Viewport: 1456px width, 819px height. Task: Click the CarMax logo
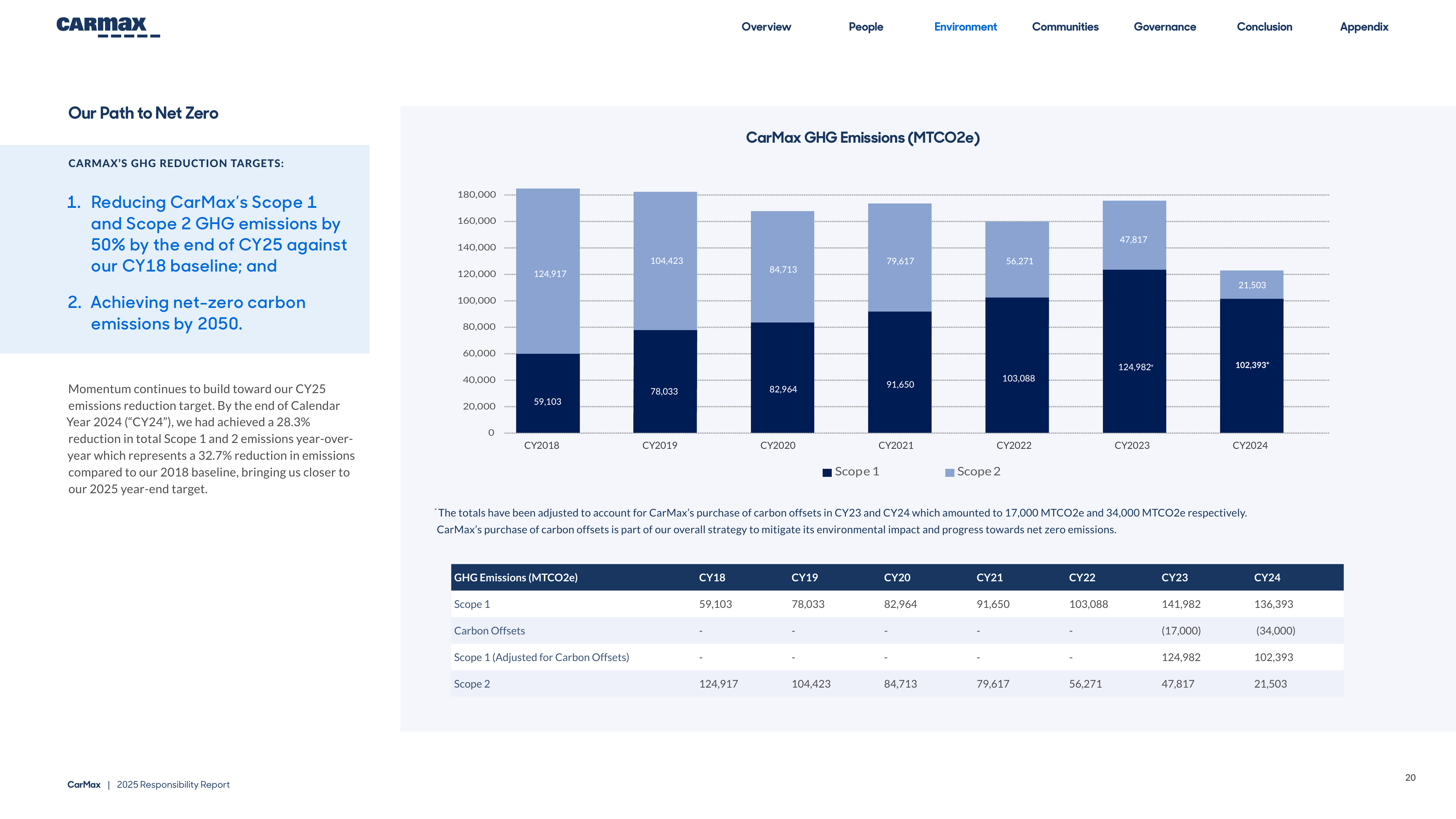pos(108,27)
